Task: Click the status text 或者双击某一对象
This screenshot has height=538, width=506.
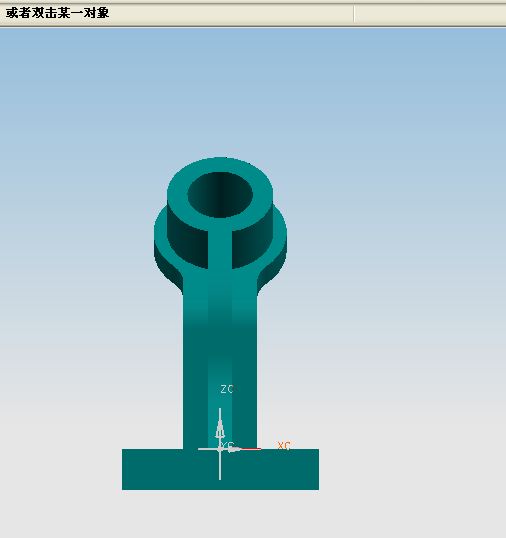Action: (x=57, y=13)
